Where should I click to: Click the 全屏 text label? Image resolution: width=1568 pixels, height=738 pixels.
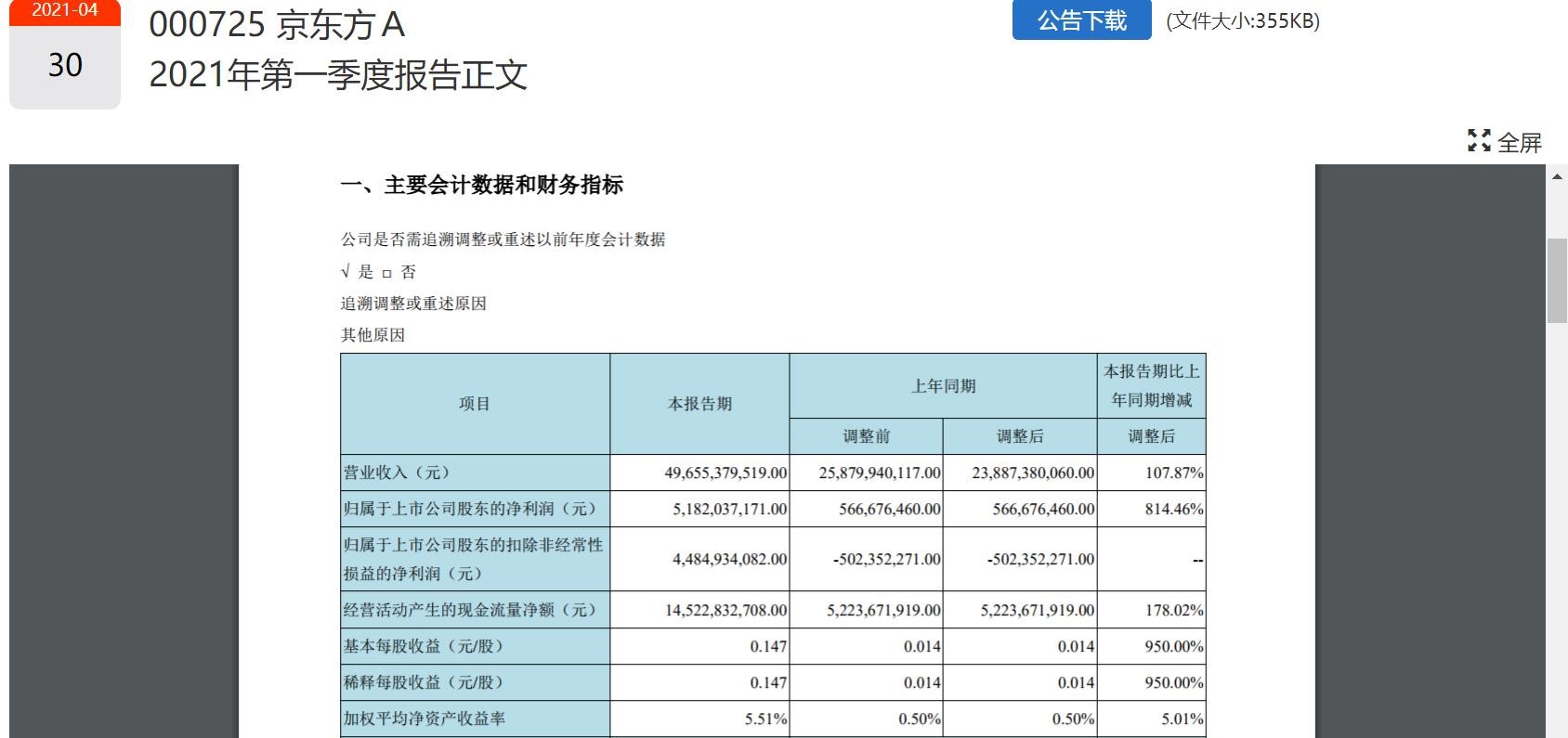[1520, 143]
